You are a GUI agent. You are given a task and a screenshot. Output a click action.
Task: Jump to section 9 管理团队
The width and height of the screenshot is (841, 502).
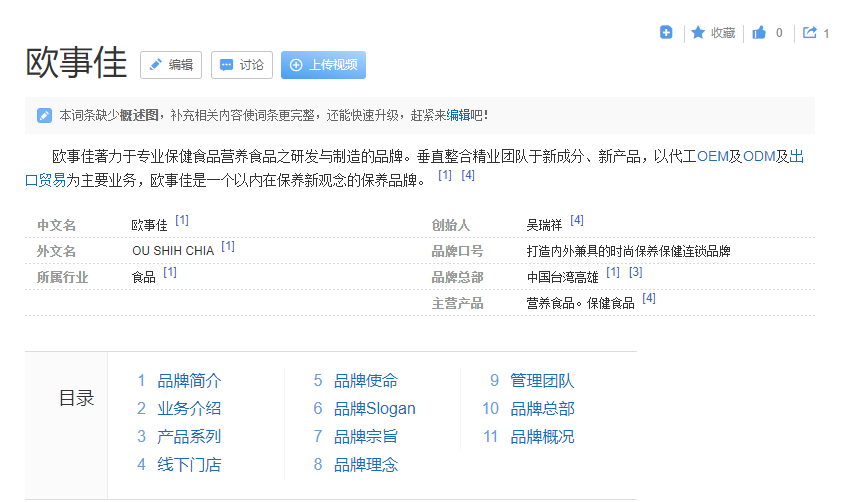[542, 381]
